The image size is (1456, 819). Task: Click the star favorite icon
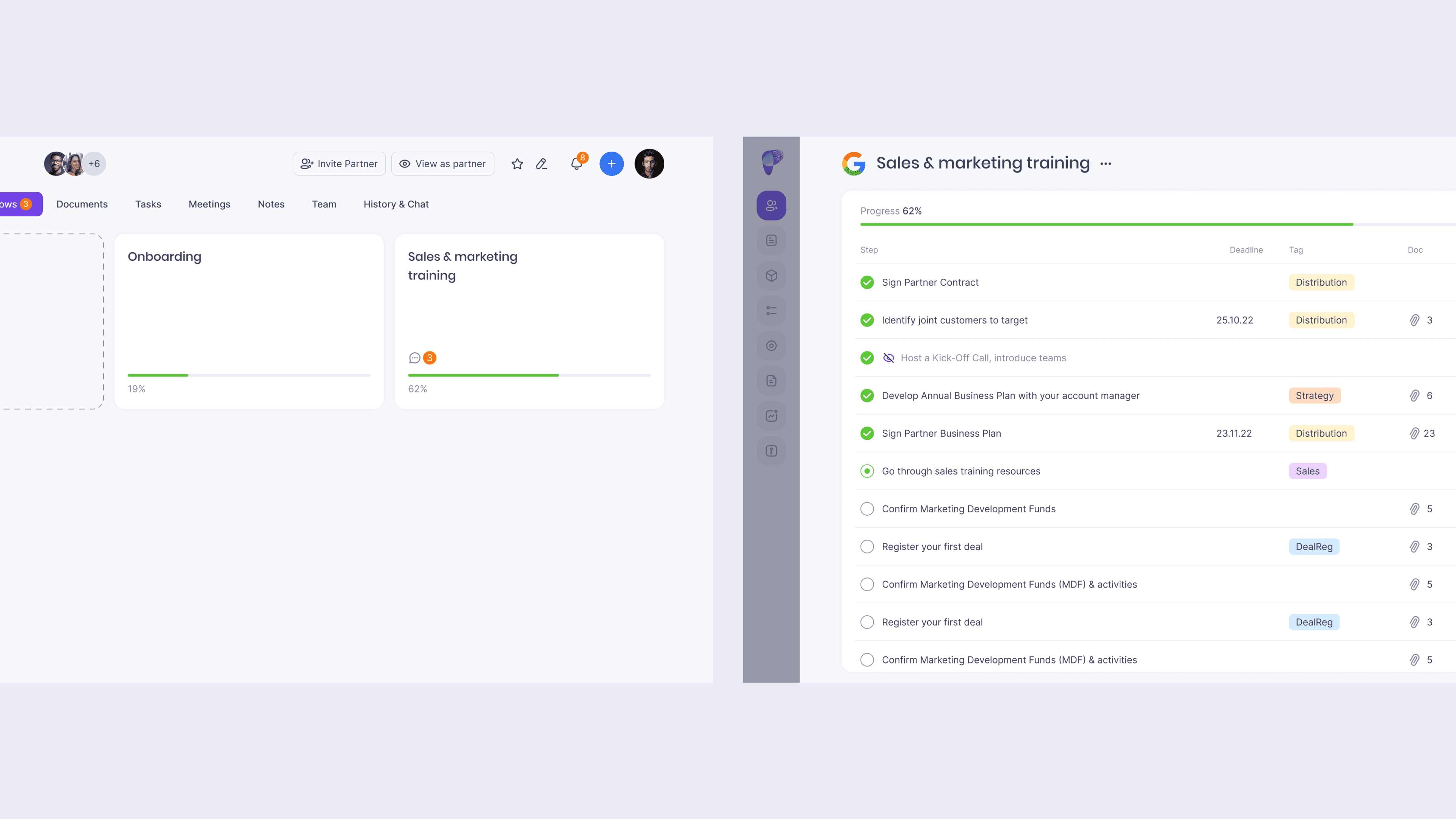tap(516, 164)
